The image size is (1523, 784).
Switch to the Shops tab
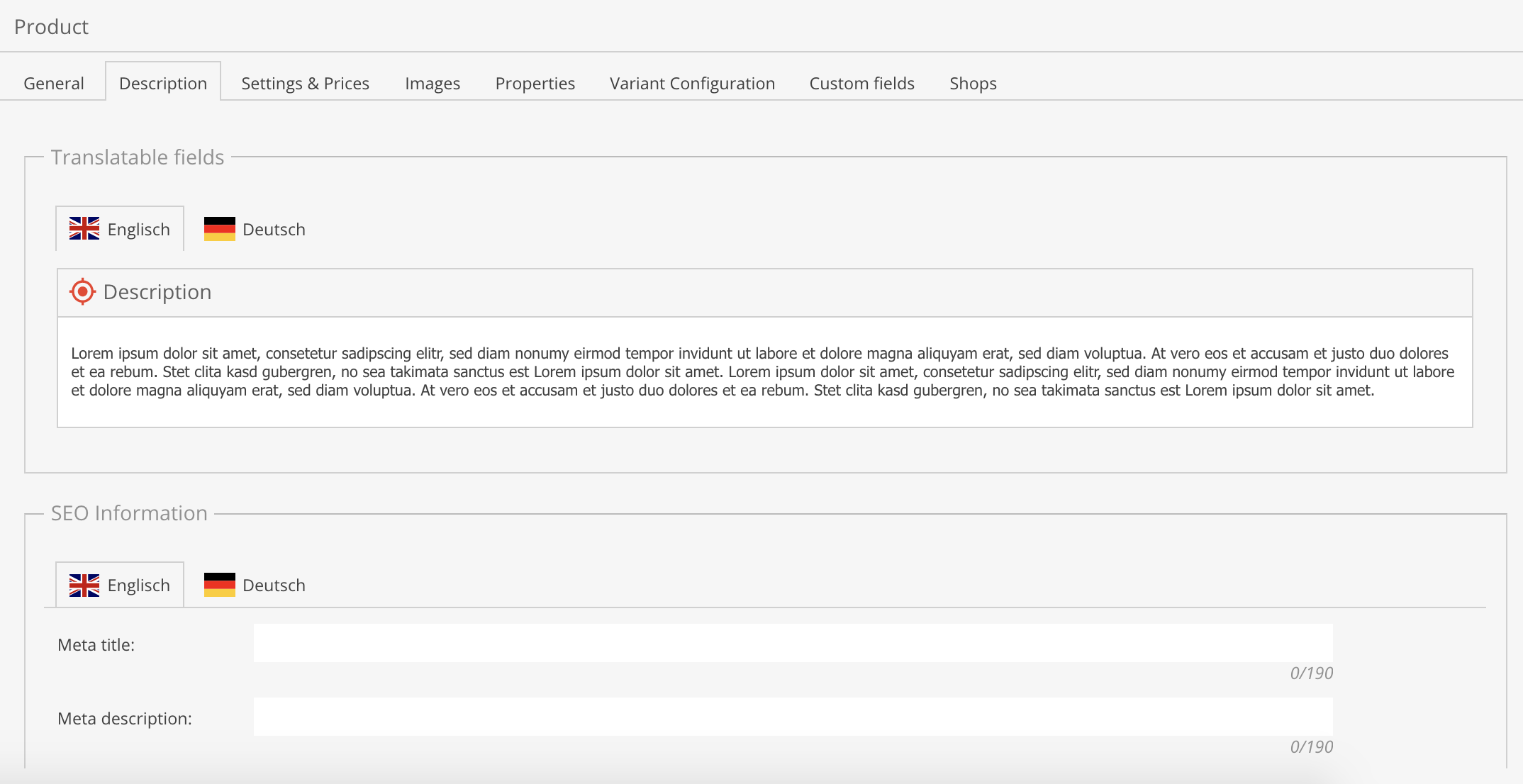coord(973,84)
